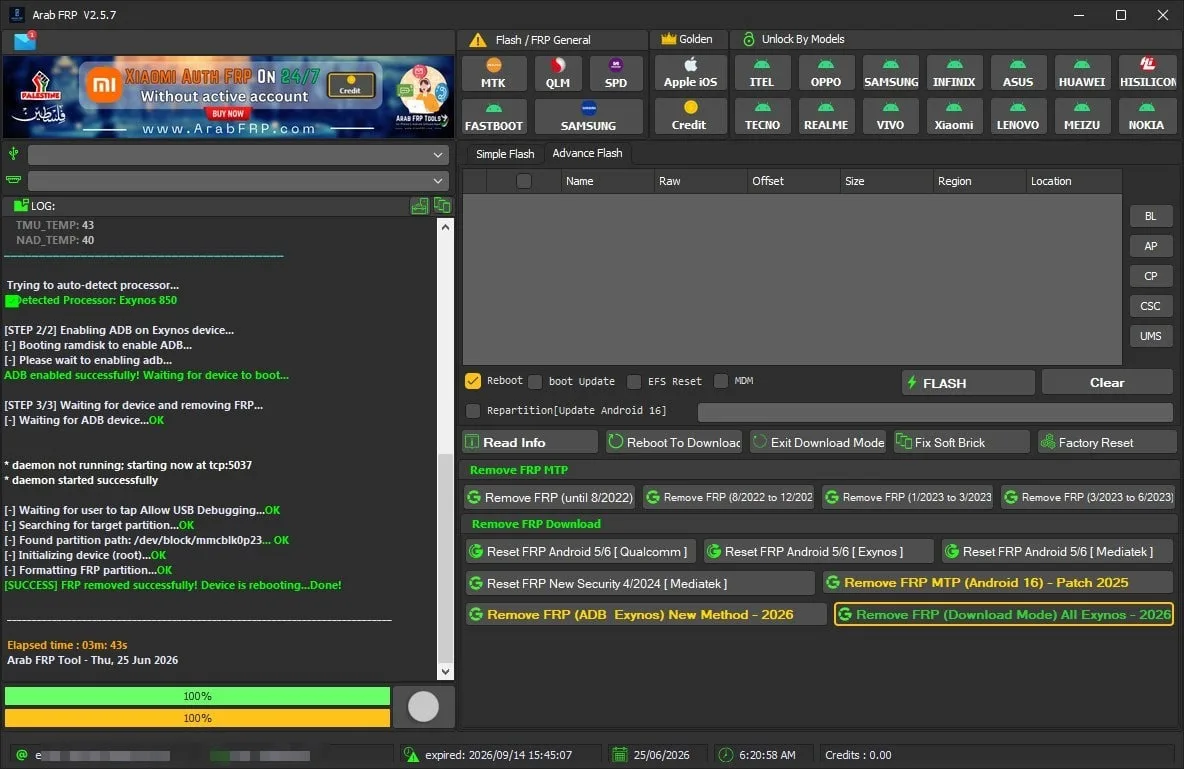Enable Repartition[Update Android 16] checkbox
1184x769 pixels.
(473, 410)
